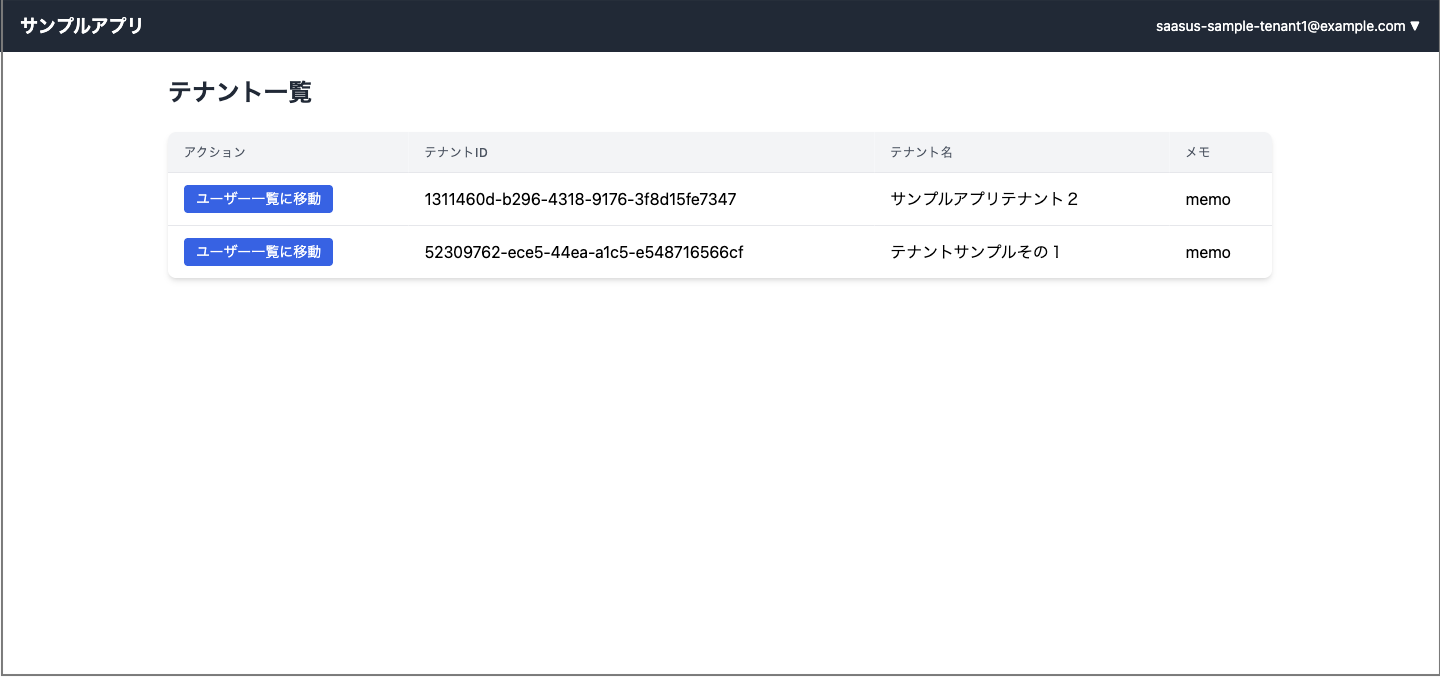Click the メモ column header
Viewport: 1440px width, 677px height.
coord(1197,152)
